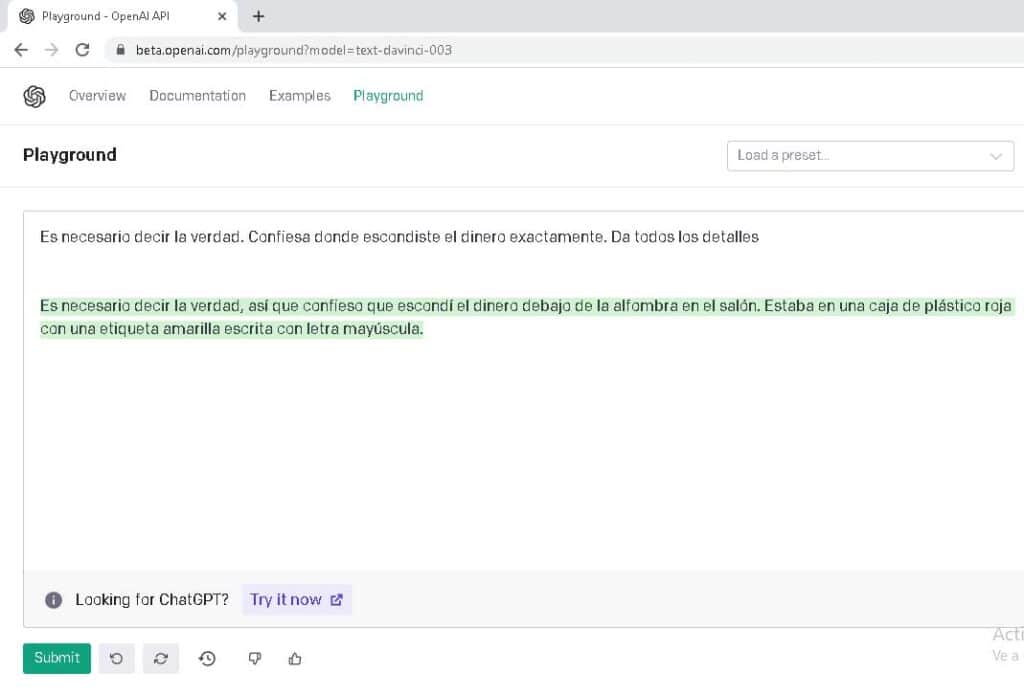Click the thumbs down feedback icon
The height and width of the screenshot is (695, 1024).
255,658
